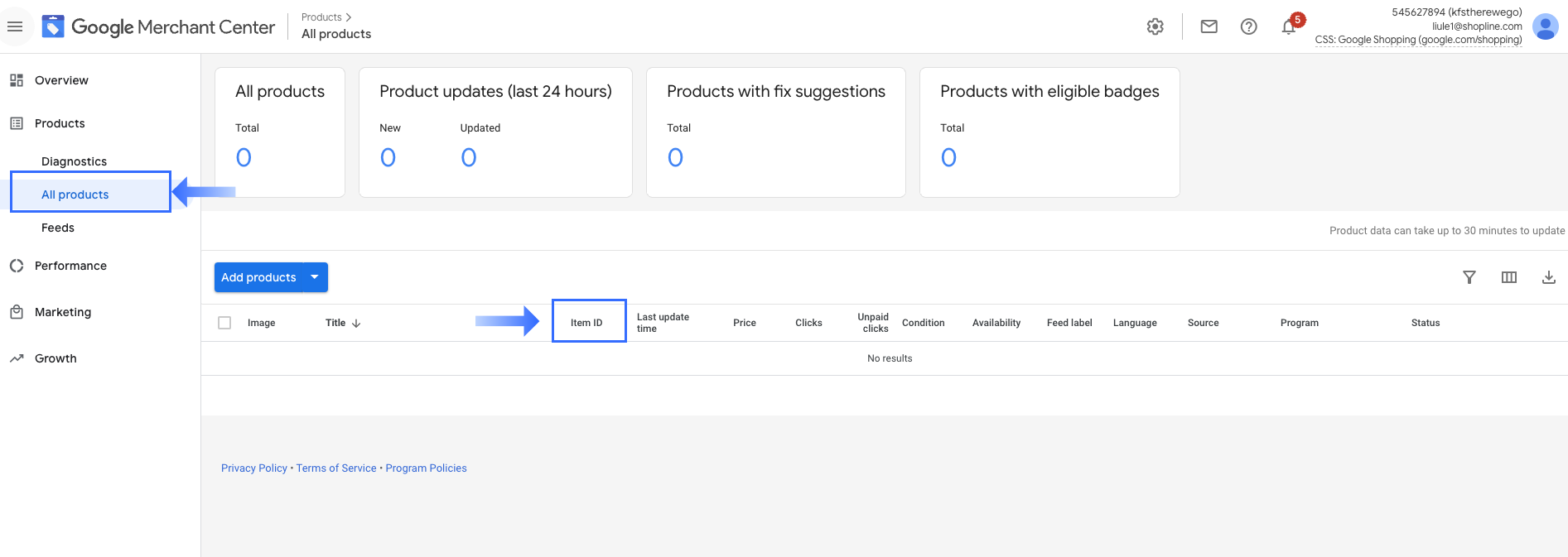This screenshot has height=557, width=1568.
Task: Open the hamburger main menu
Action: point(15,26)
